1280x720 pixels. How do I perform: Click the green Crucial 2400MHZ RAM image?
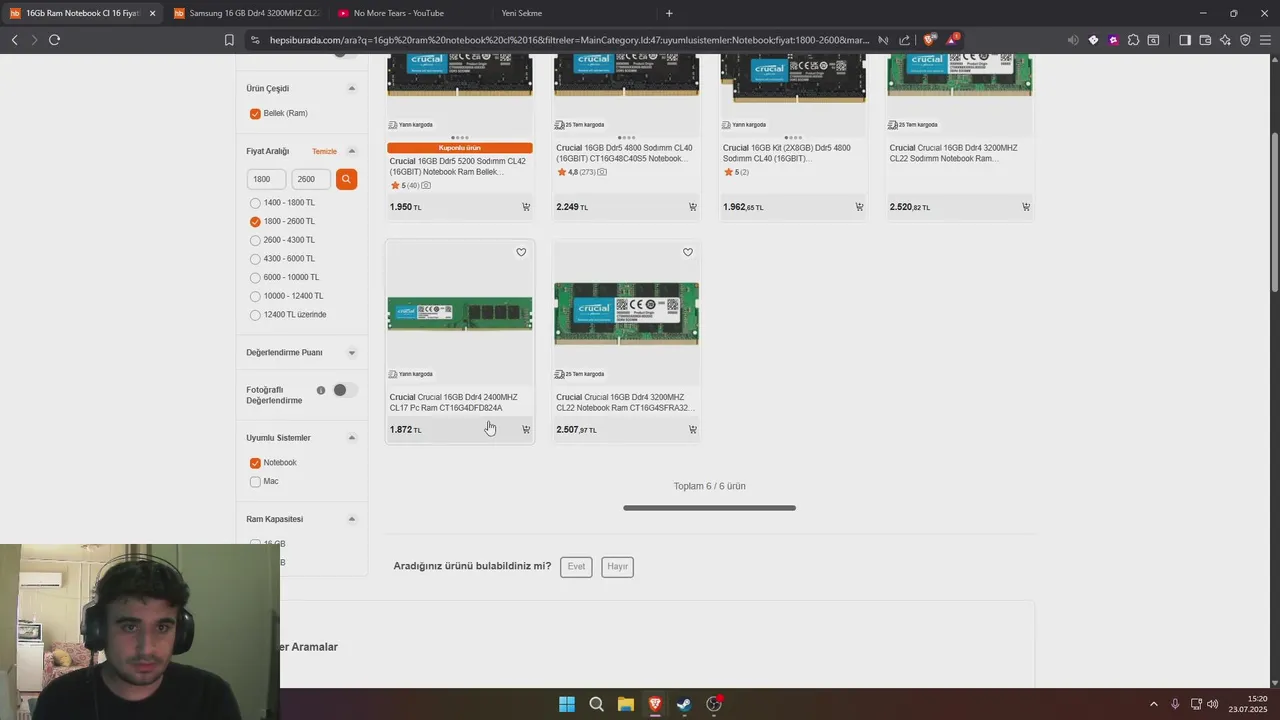coord(460,314)
